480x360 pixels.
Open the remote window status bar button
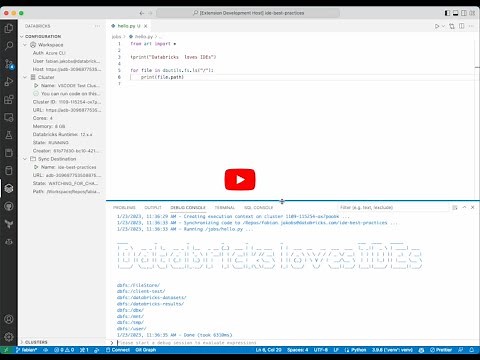pyautogui.click(x=6, y=350)
